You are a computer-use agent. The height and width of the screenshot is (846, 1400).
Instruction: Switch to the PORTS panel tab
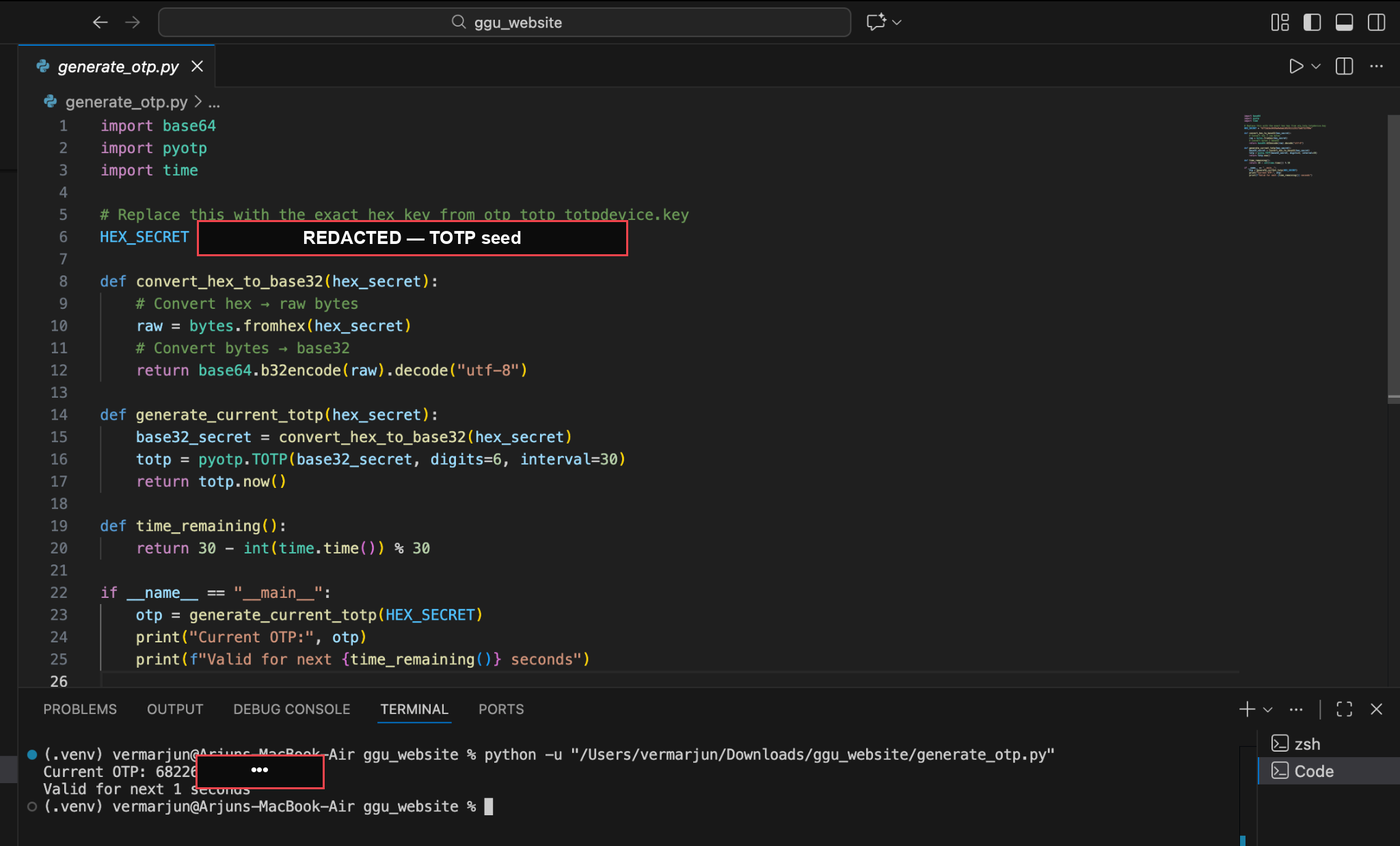click(x=501, y=709)
